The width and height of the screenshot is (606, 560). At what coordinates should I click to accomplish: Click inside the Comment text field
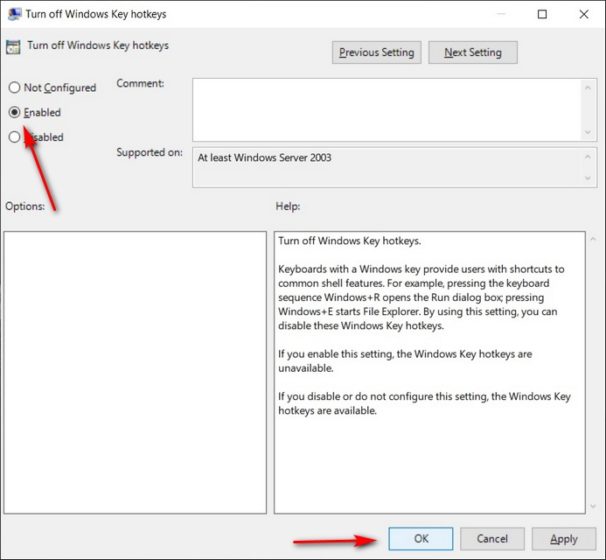pos(385,109)
